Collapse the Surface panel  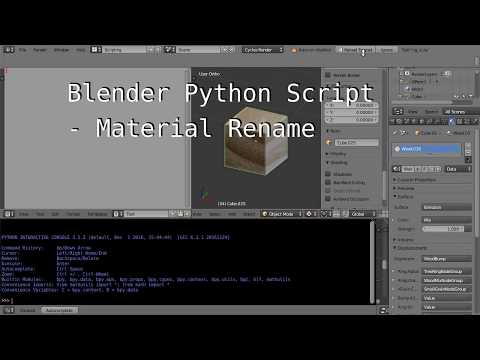(404, 197)
